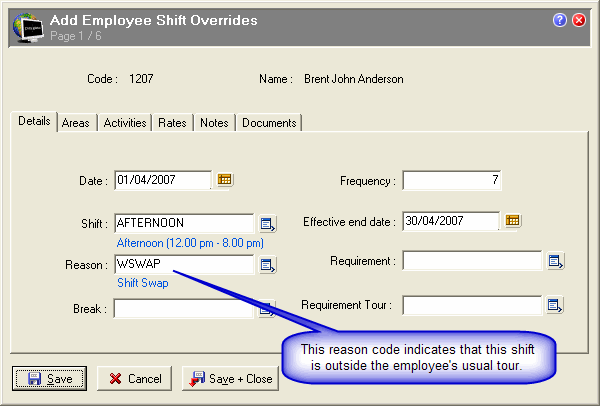
Task: Open lookup list for Break field
Action: click(x=268, y=310)
